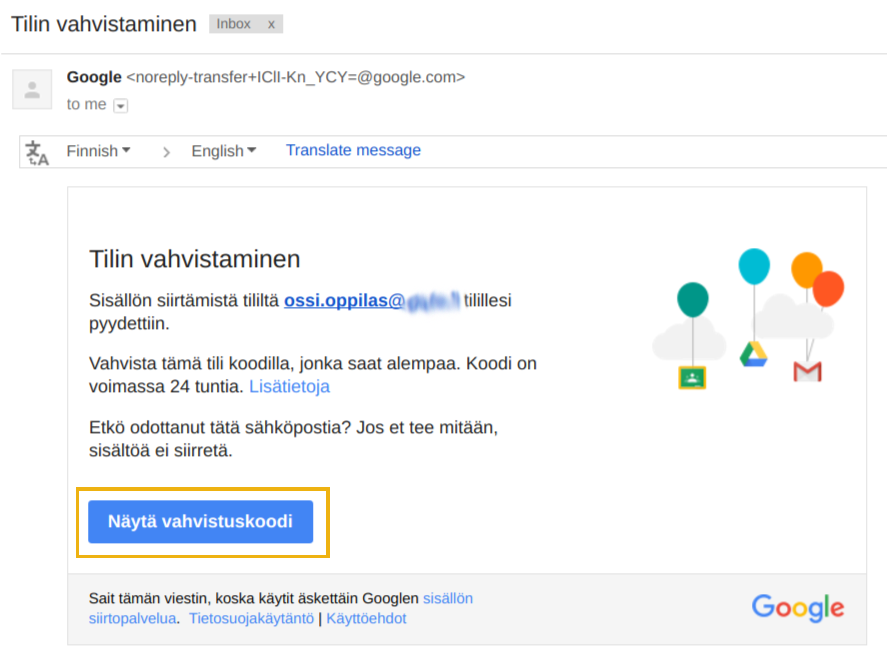Viewport: 887px width, 652px height.
Task: Open the Tietosuojakäytäntö link
Action: click(251, 618)
